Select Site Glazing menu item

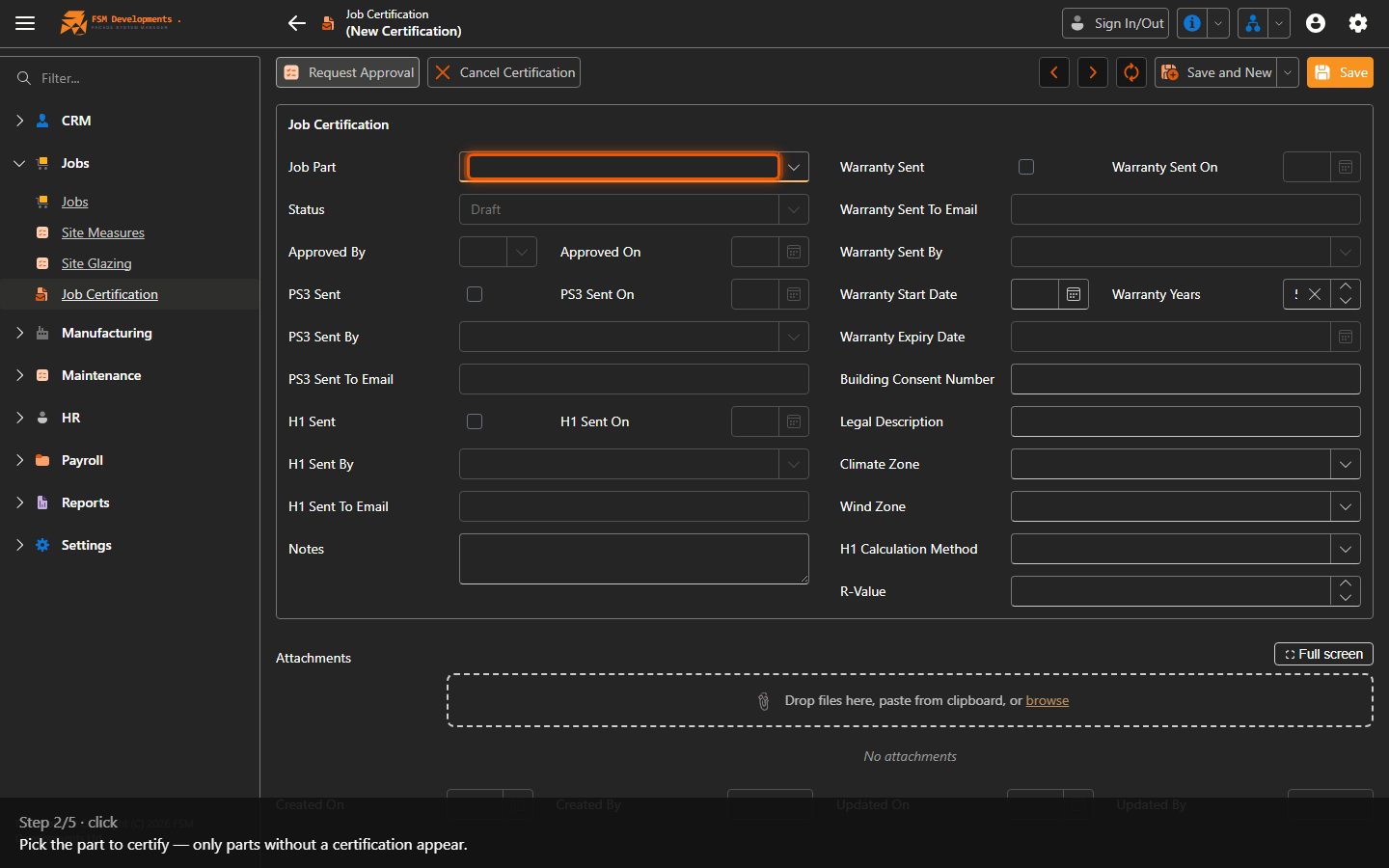point(96,263)
